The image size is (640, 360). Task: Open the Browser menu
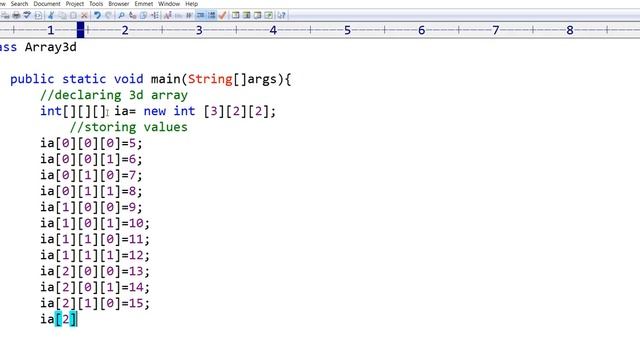pyautogui.click(x=119, y=4)
